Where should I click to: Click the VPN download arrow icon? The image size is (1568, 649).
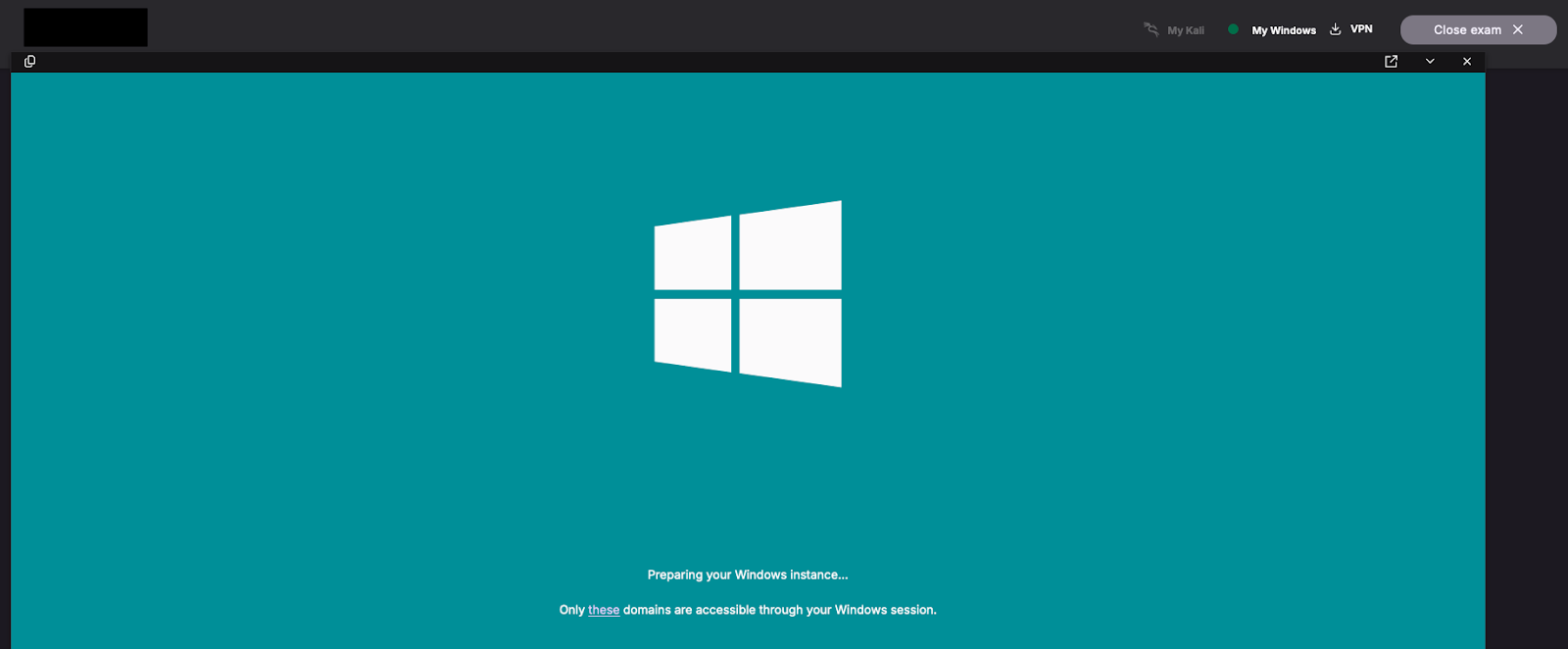click(1335, 29)
